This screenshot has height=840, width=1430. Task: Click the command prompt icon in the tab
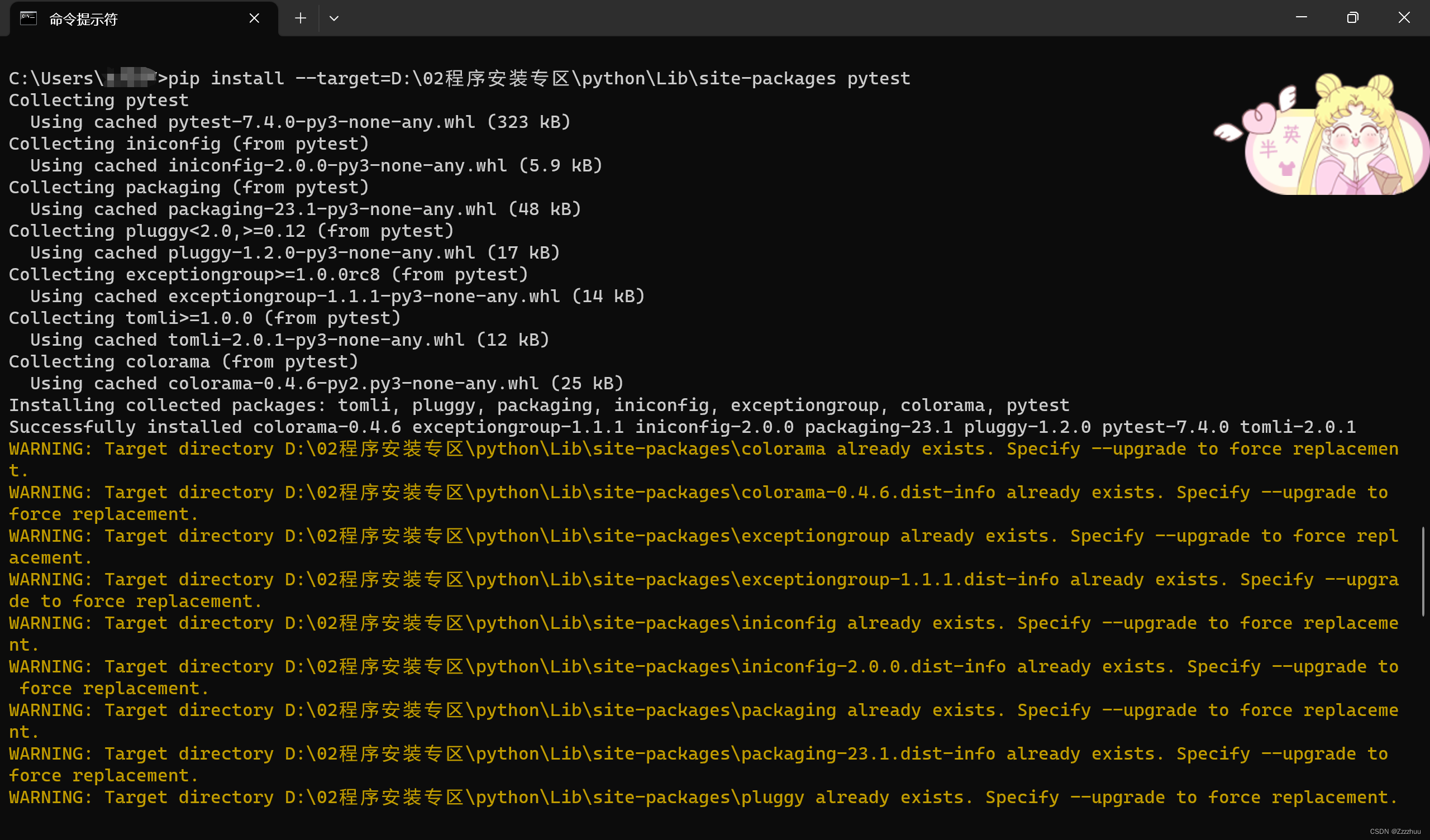pyautogui.click(x=28, y=18)
